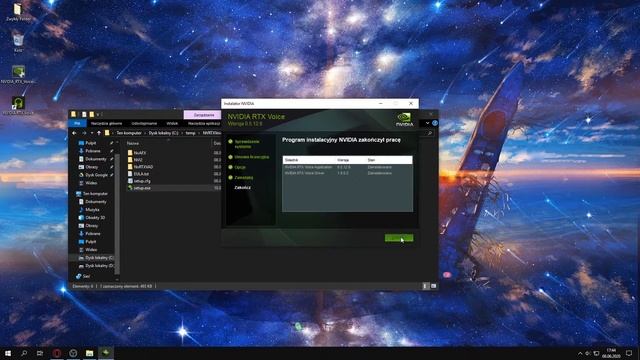Click 'temp' in the address breadcrumb

[190, 133]
